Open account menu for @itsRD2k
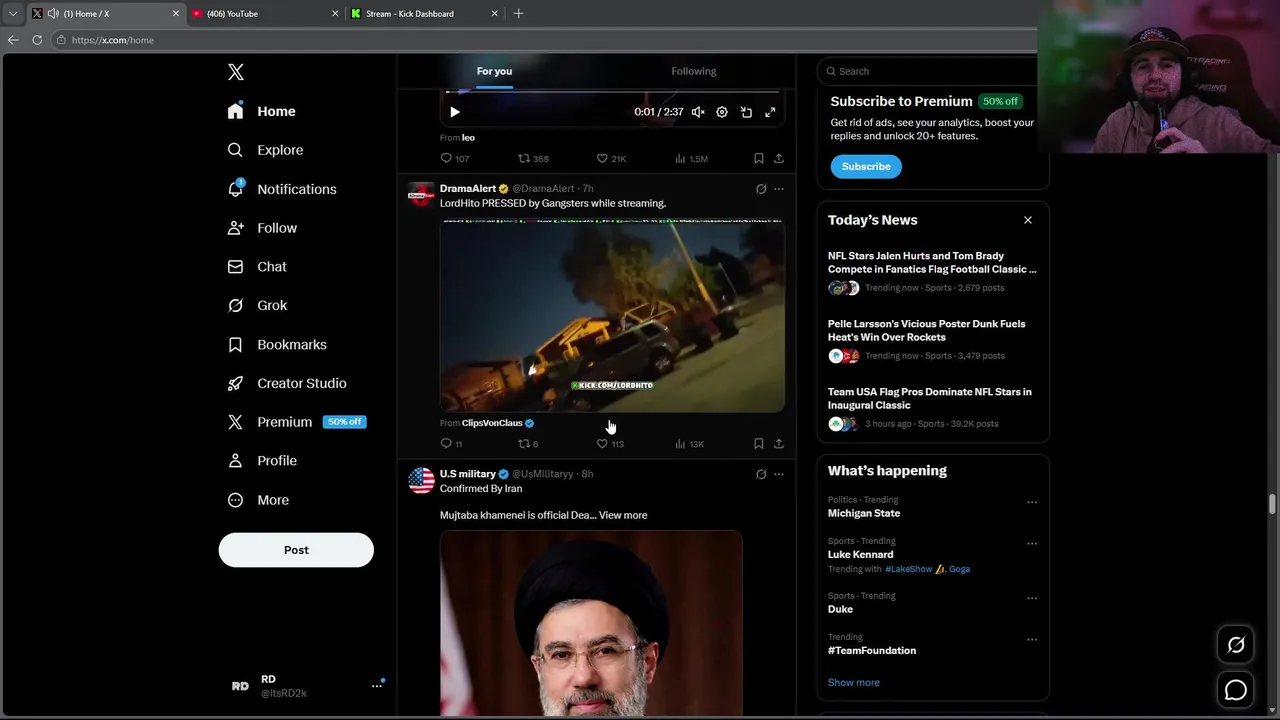Screen dimensions: 1280x720 point(306,686)
